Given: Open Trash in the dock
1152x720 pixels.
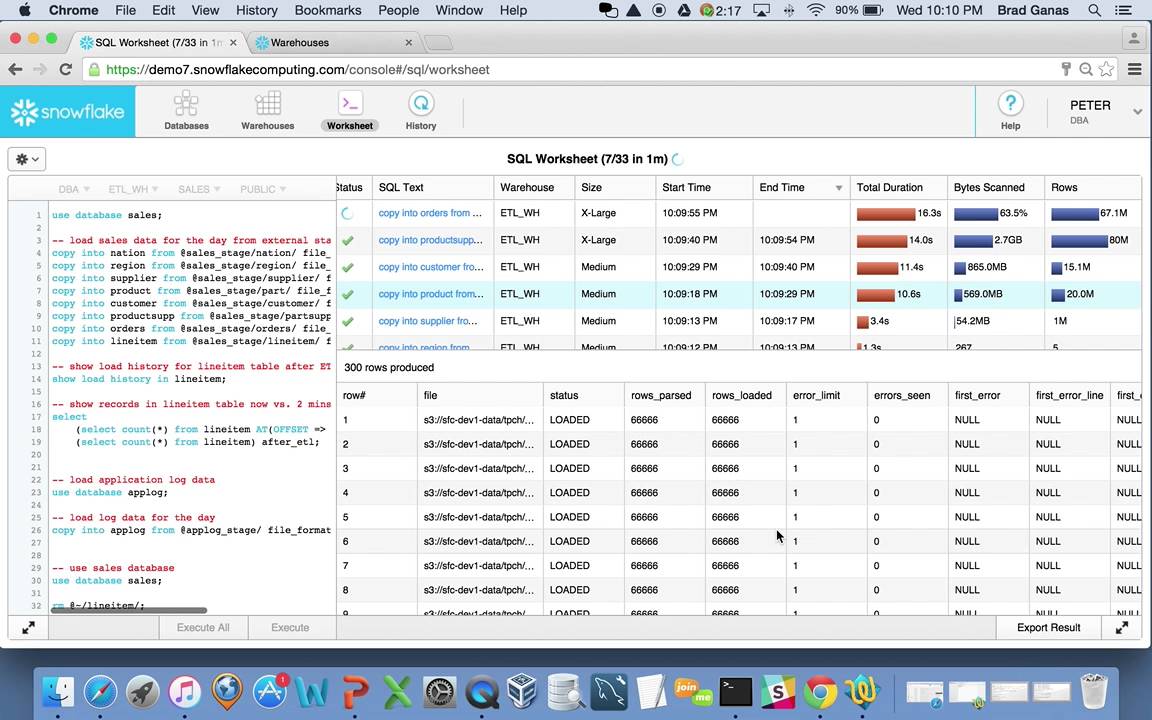Looking at the screenshot, I should [1094, 691].
